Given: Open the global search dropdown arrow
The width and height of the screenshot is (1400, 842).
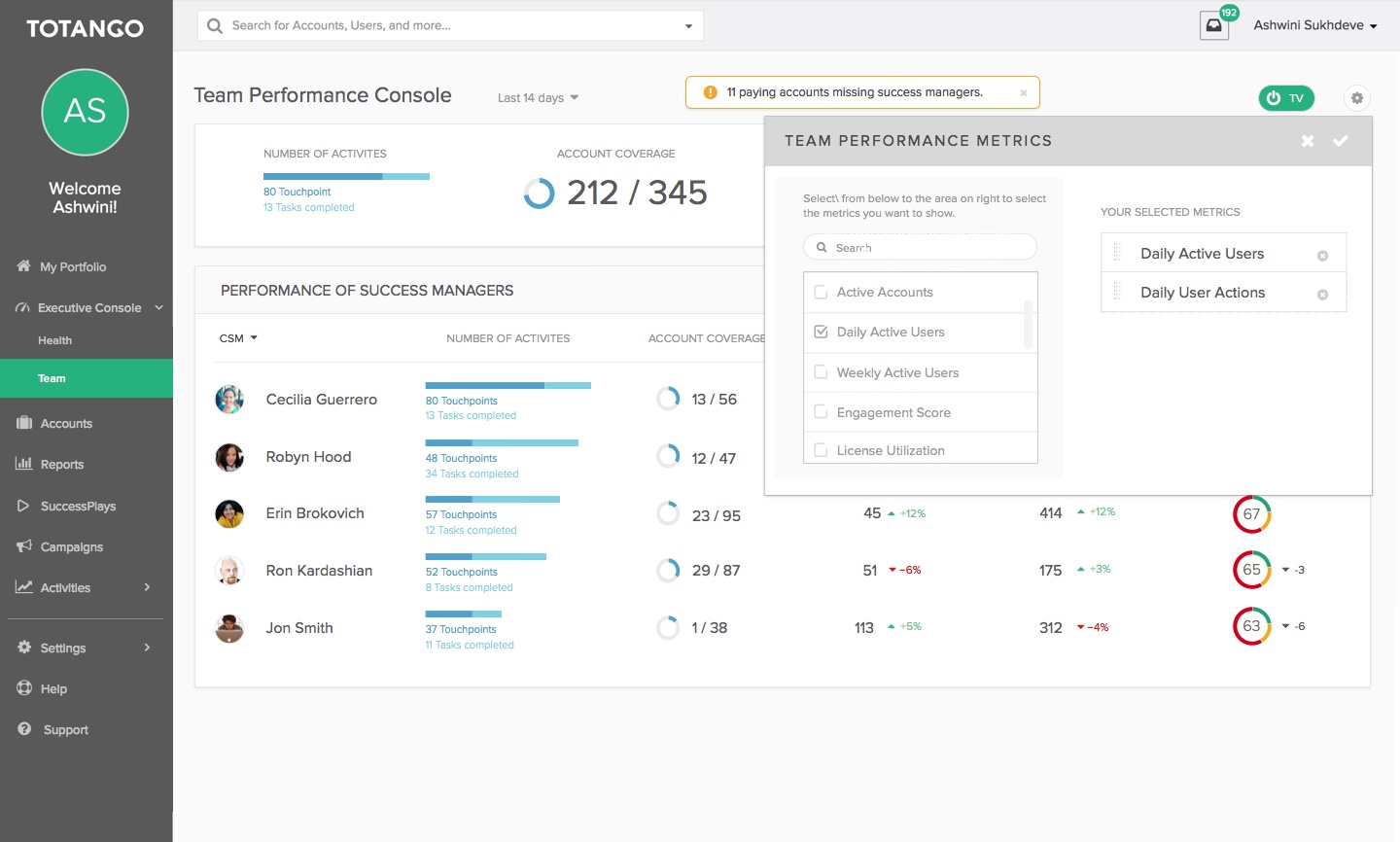Looking at the screenshot, I should 688,26.
